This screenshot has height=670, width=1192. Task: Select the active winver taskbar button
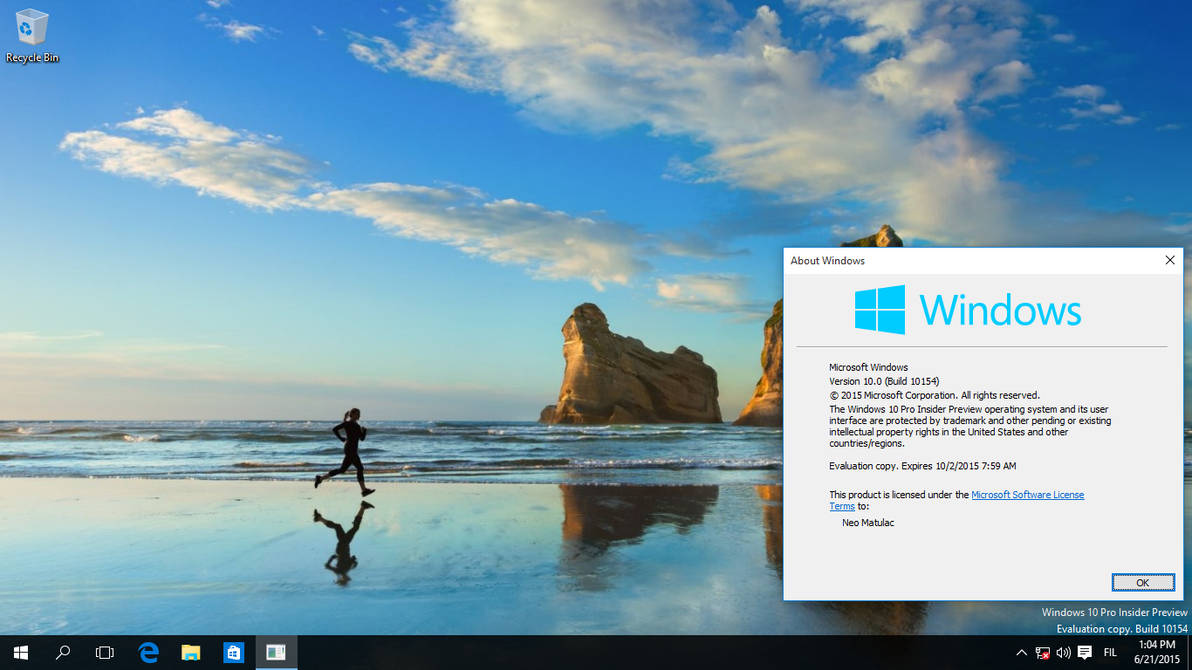276,653
